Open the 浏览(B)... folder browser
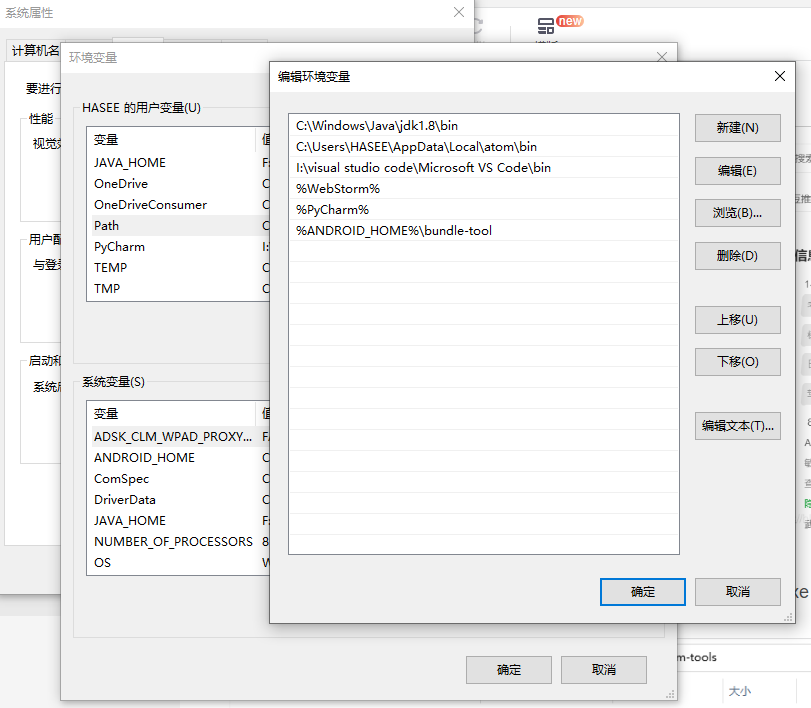Viewport: 811px width, 708px height. click(x=738, y=213)
